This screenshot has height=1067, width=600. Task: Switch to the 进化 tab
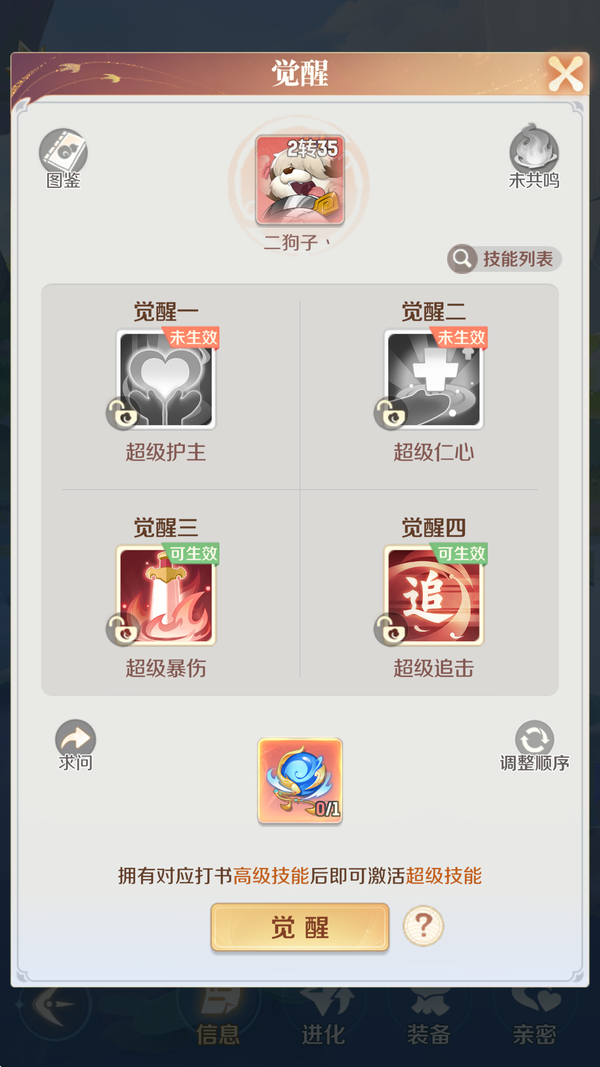point(323,1015)
